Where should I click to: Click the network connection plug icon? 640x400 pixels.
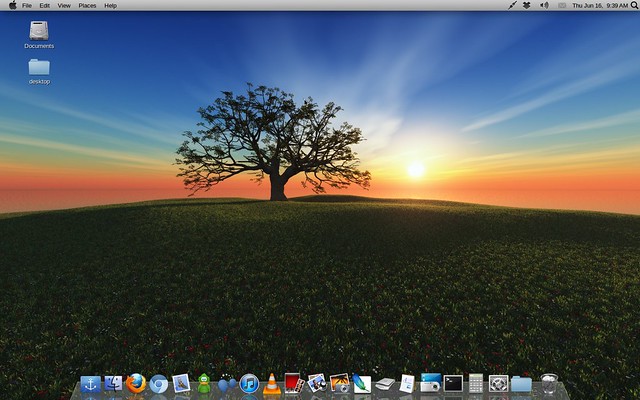[512, 5]
